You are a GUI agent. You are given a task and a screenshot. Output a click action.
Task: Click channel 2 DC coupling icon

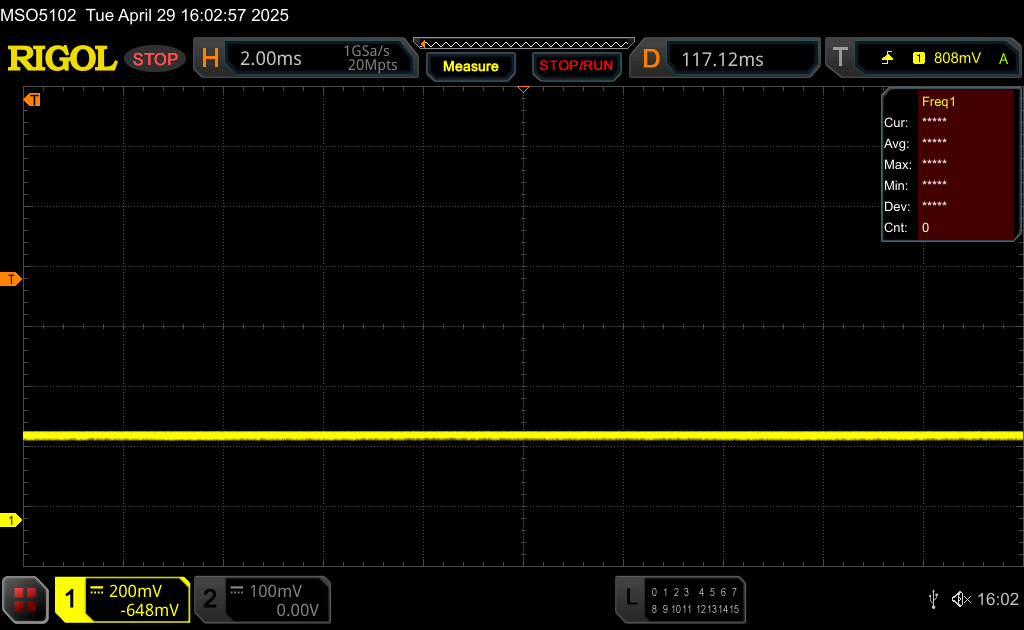237,591
